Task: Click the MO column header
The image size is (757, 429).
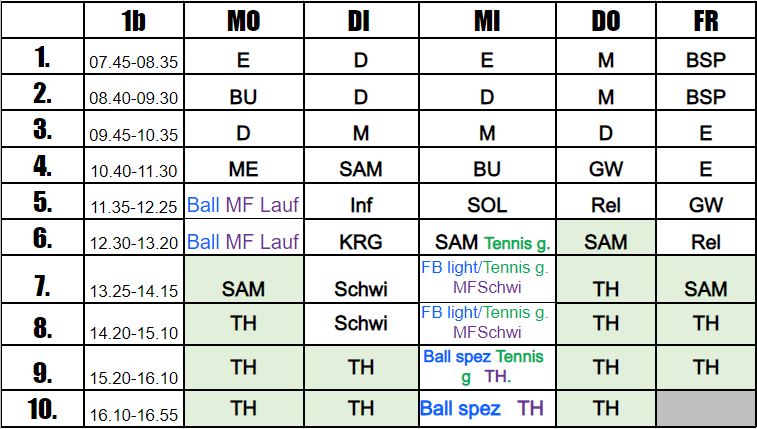Action: tap(244, 20)
